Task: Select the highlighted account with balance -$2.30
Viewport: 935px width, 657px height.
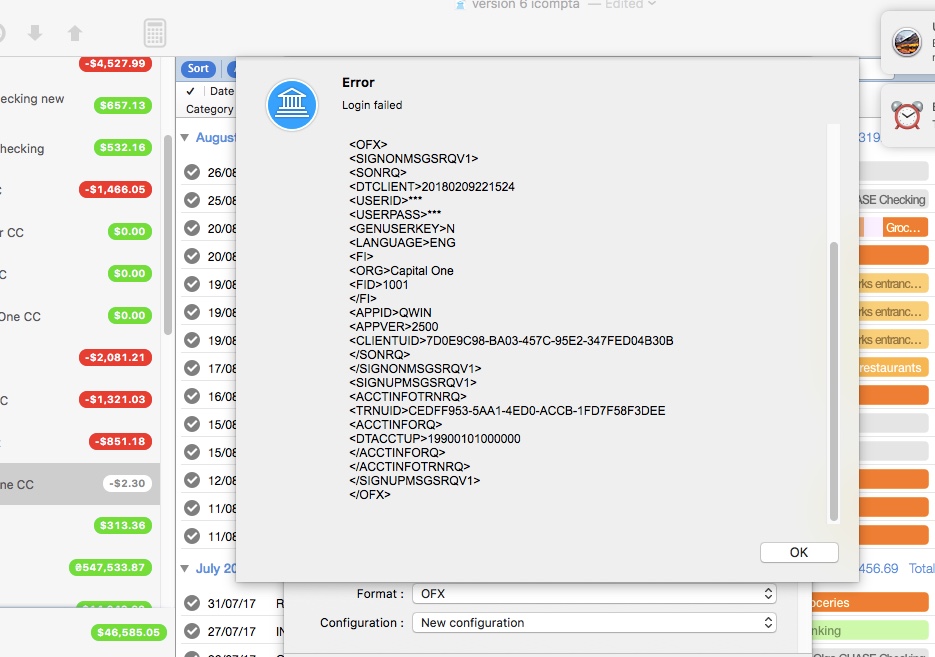Action: pyautogui.click(x=80, y=484)
